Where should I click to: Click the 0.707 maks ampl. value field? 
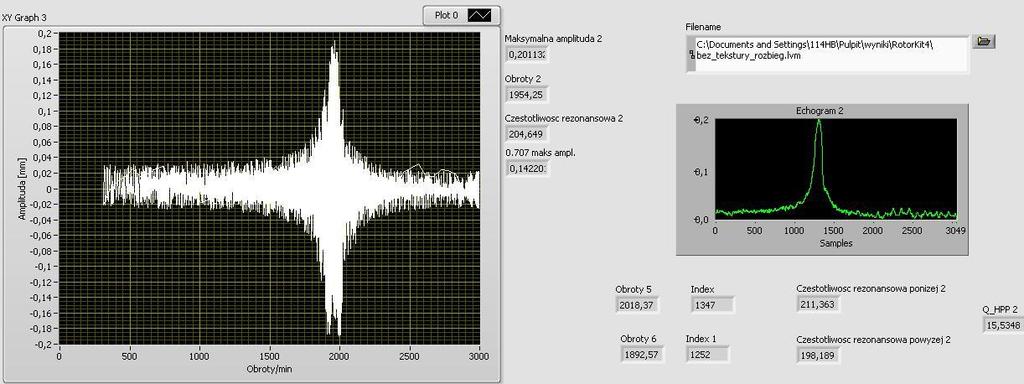[527, 168]
